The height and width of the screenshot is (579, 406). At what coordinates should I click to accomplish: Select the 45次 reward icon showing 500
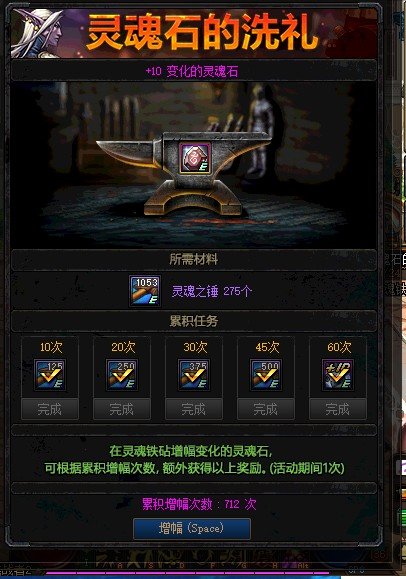266,374
